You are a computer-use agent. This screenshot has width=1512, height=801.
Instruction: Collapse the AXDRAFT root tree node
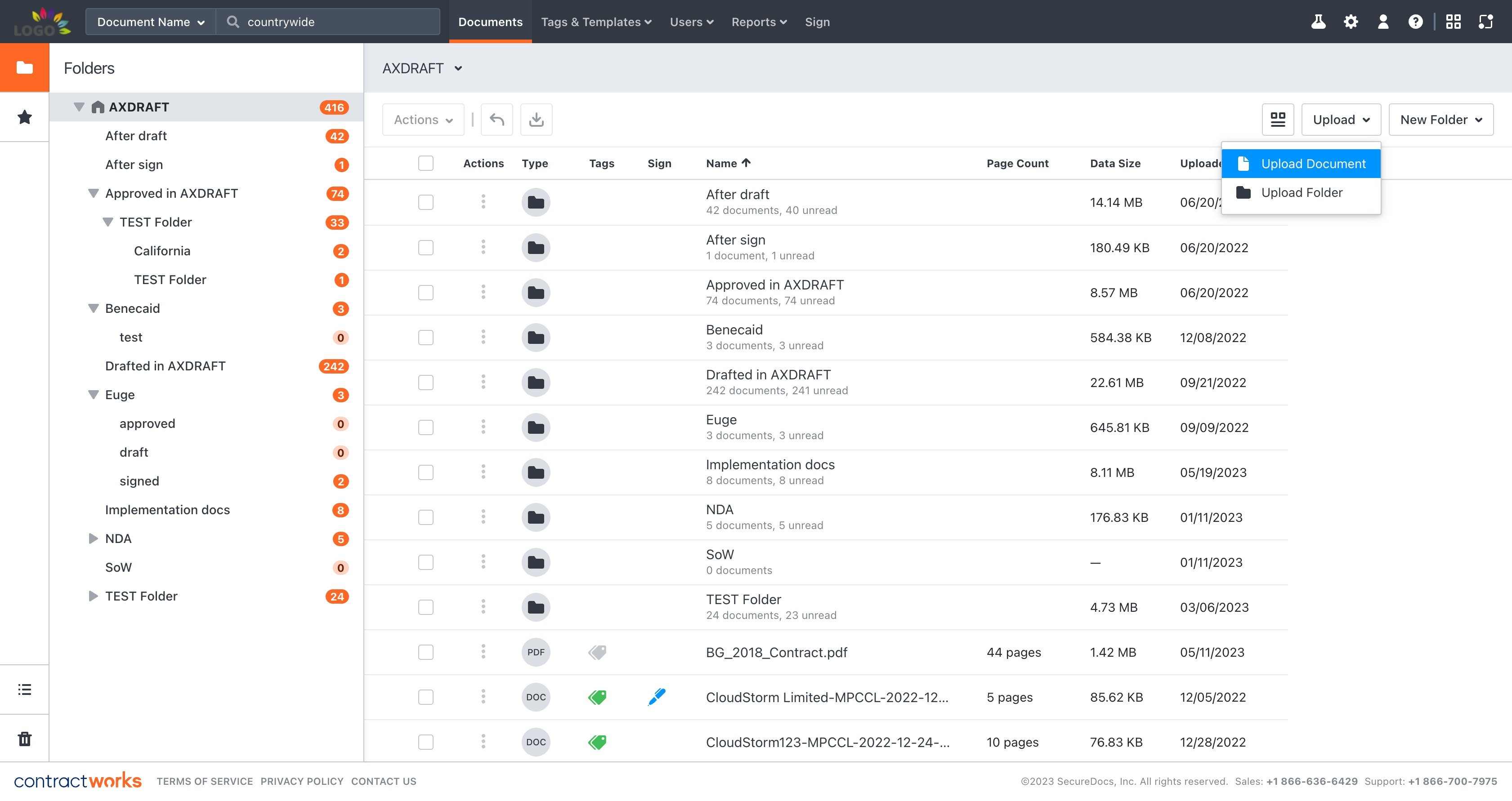79,107
